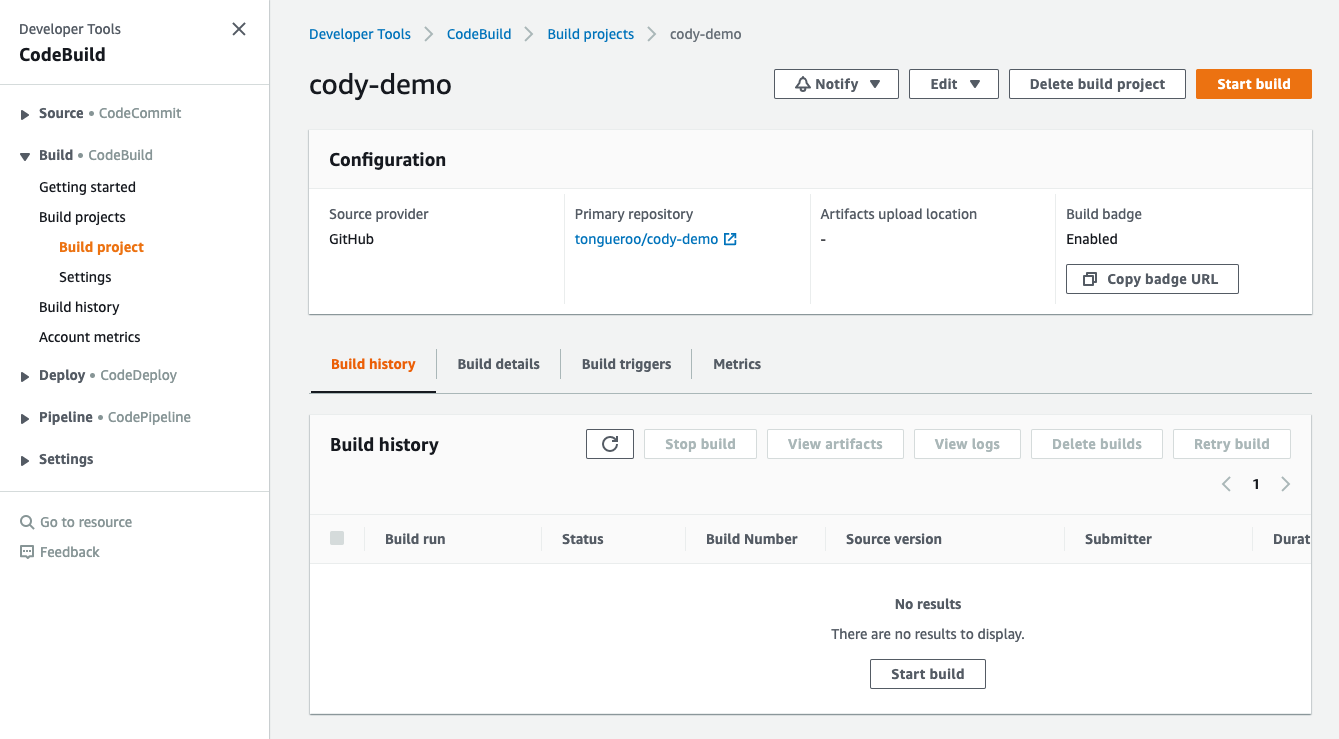This screenshot has height=739, width=1339.
Task: Click the Stop build button
Action: pos(700,444)
